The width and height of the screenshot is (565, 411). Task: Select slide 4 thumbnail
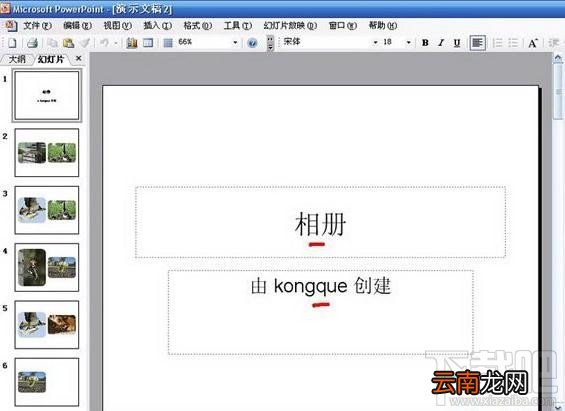coord(47,267)
